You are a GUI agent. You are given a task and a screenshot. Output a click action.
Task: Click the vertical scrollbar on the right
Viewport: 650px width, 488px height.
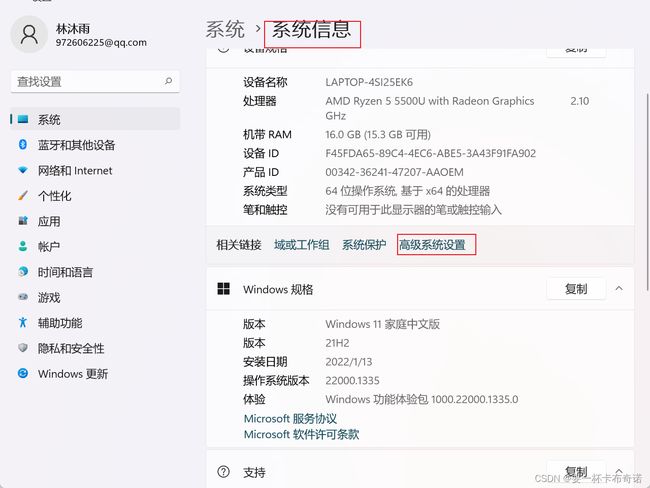click(647, 191)
